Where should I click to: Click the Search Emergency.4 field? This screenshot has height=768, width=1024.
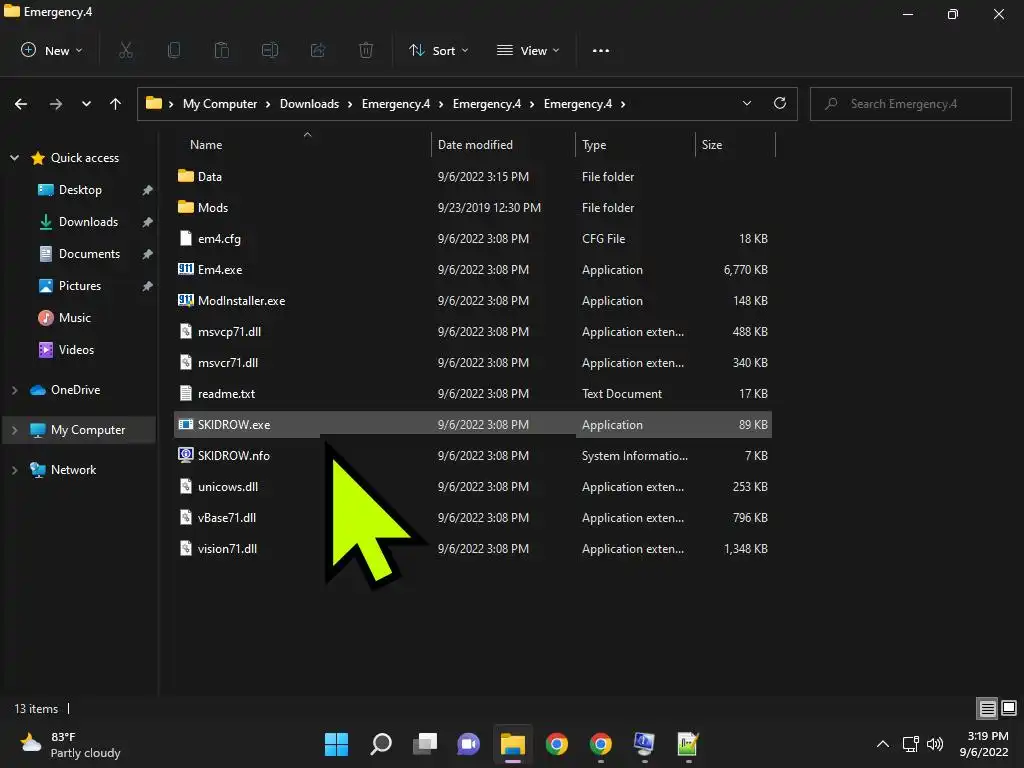910,104
